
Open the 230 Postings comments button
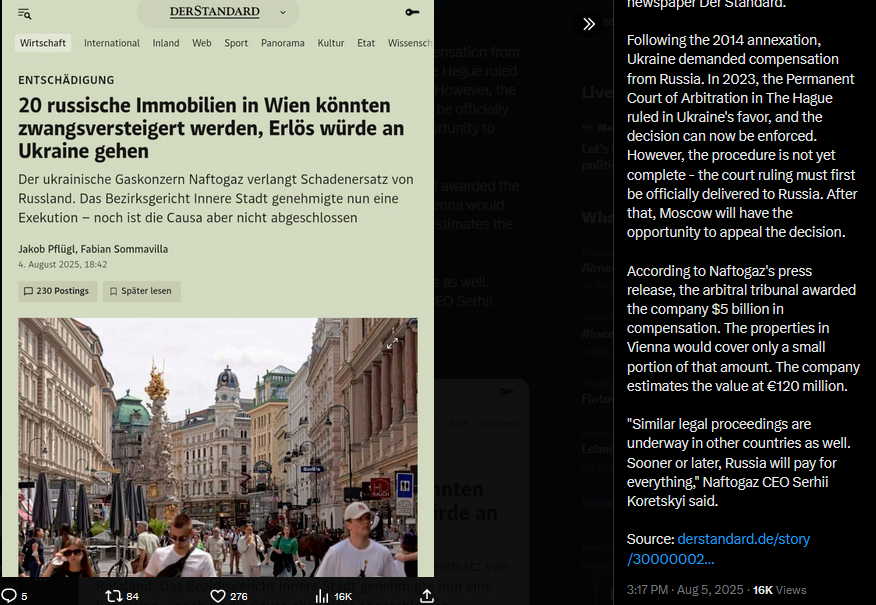(x=58, y=291)
